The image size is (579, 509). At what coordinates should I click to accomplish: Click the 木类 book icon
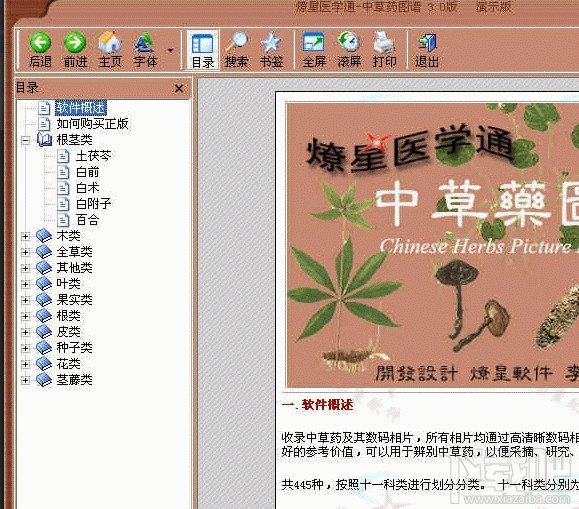[44, 235]
